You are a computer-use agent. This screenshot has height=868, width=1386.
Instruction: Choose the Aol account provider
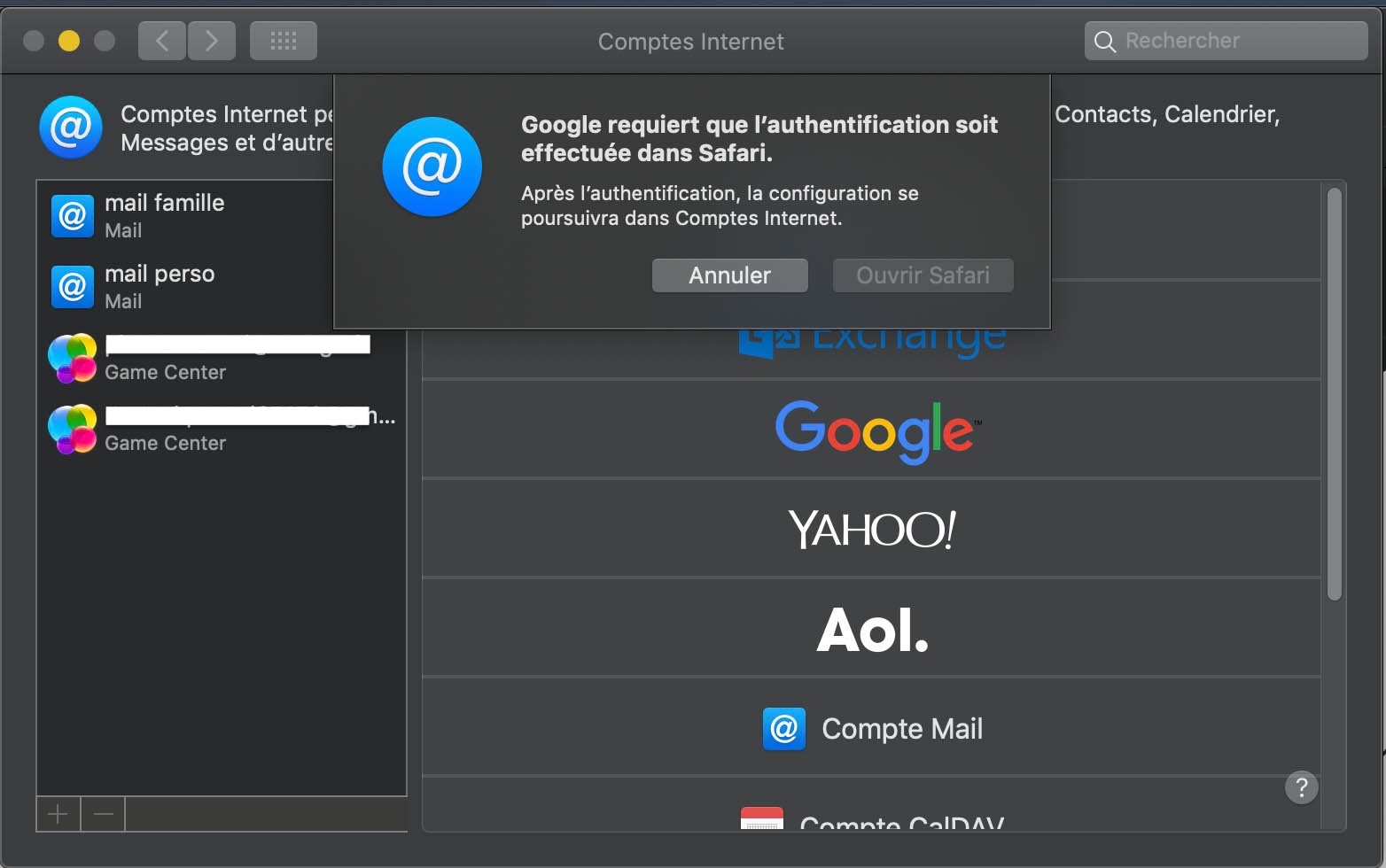pos(873,629)
